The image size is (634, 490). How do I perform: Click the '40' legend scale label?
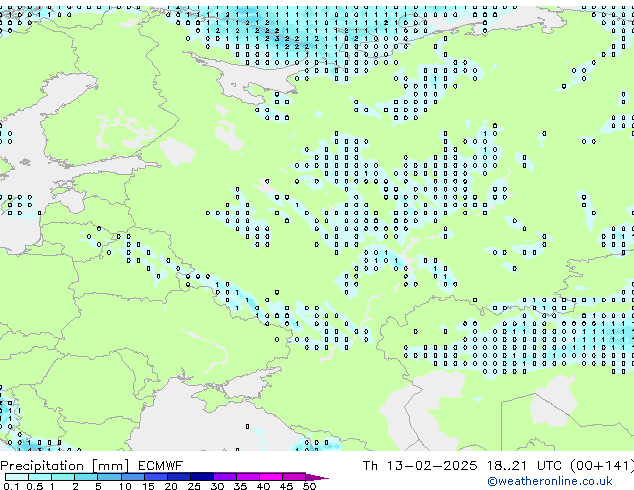[263, 486]
